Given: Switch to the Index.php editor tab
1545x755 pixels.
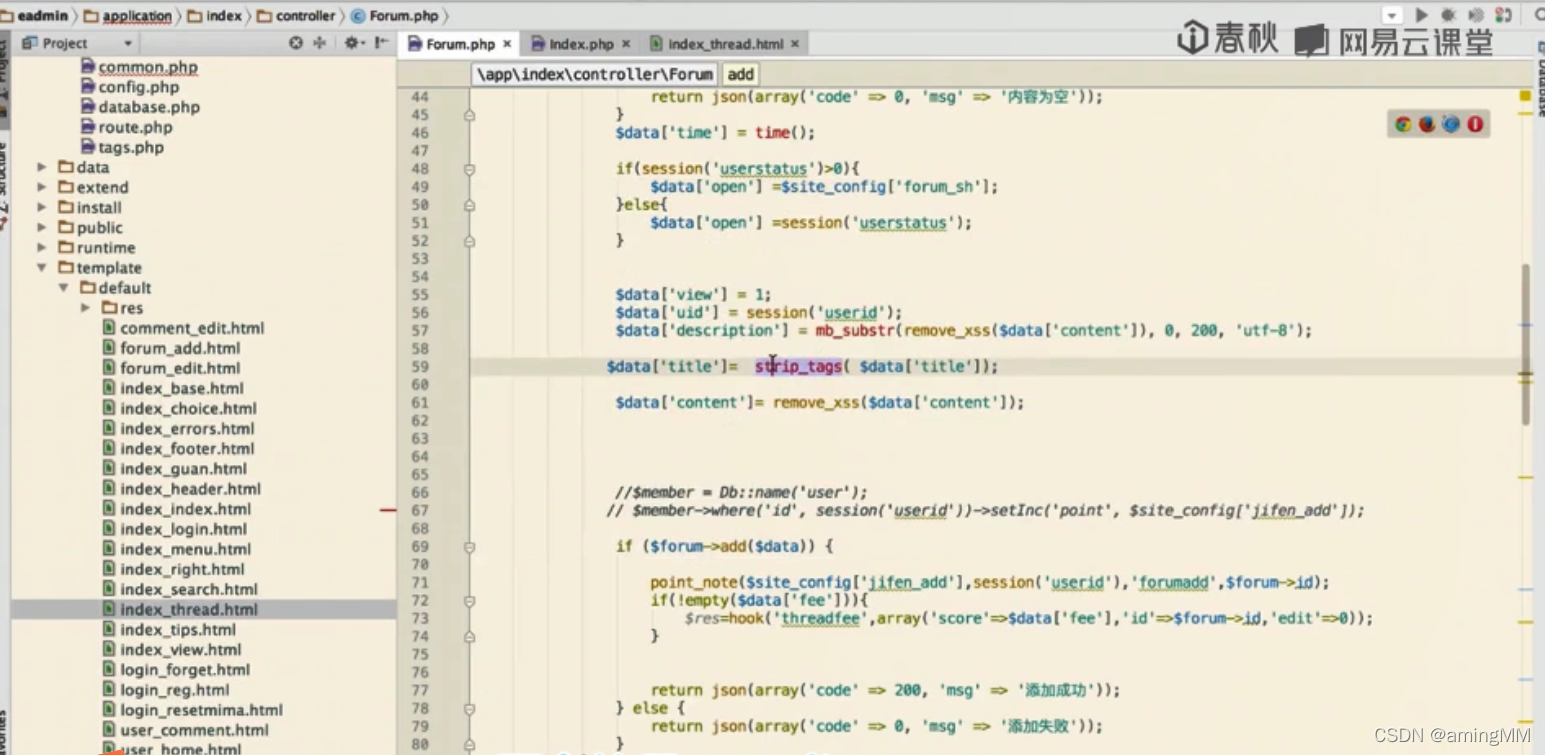Looking at the screenshot, I should click(581, 44).
